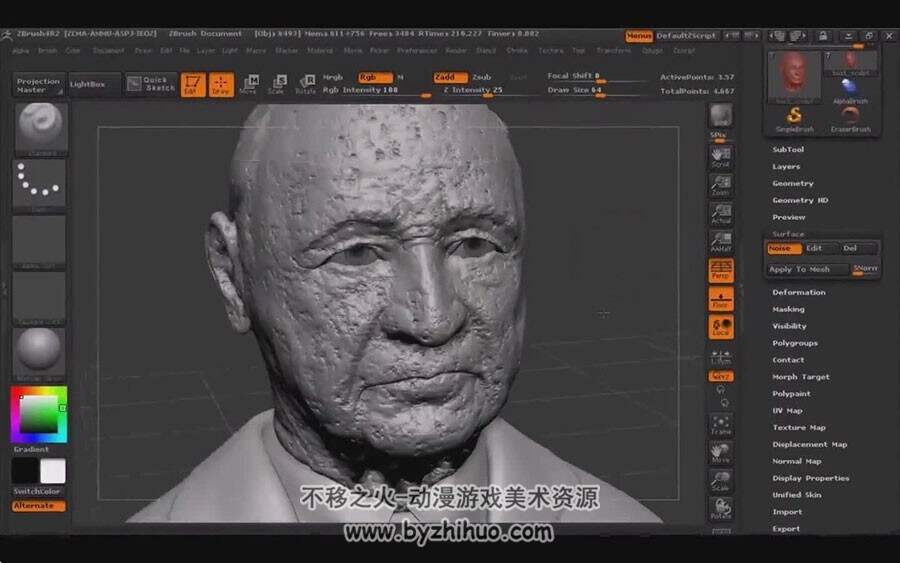Viewport: 900px width, 563px height.
Task: Expand the Deformation section
Action: click(798, 292)
